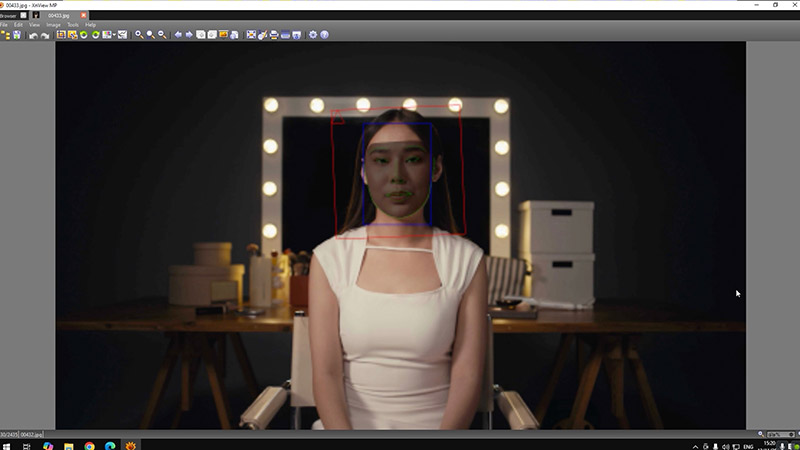Go to the previous image
The width and height of the screenshot is (800, 450).
click(x=178, y=35)
